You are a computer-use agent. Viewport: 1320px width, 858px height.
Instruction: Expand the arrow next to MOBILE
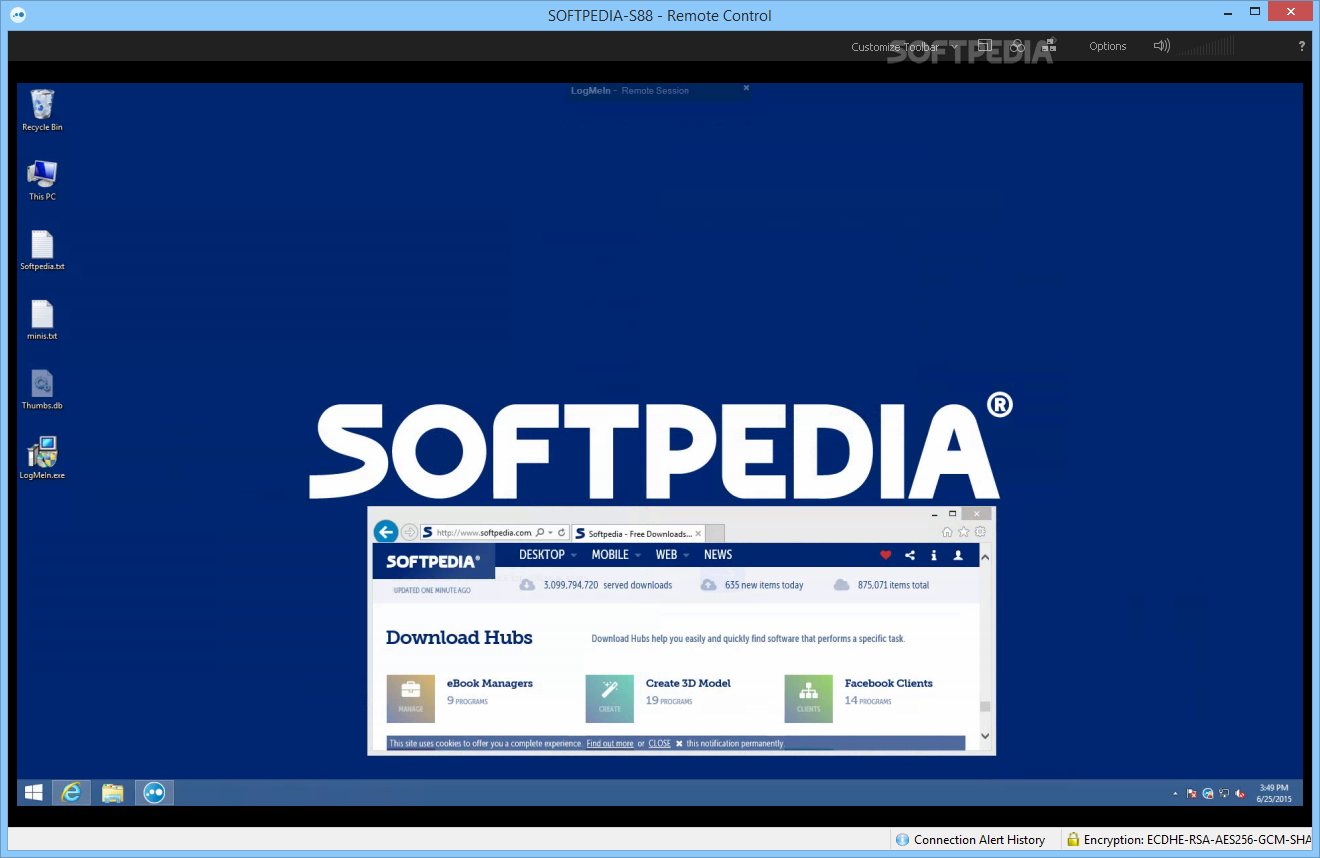(x=638, y=556)
